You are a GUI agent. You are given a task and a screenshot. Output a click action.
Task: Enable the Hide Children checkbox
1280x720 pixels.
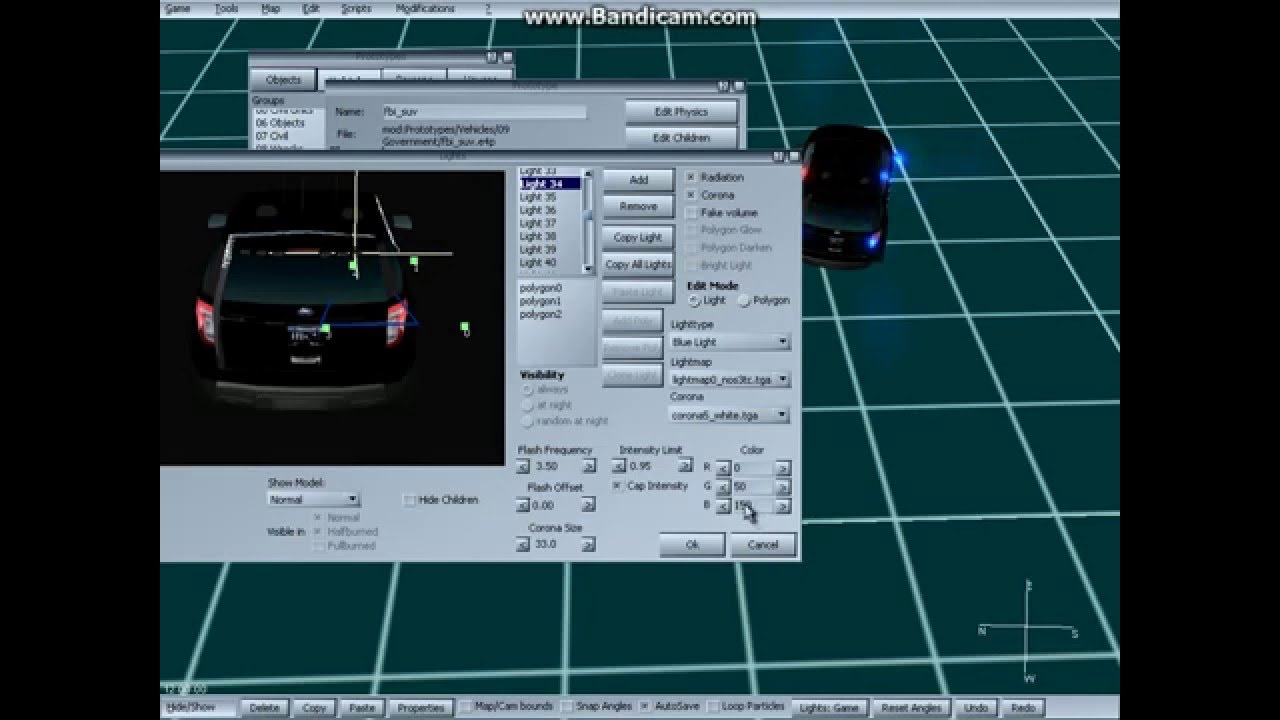(x=409, y=500)
